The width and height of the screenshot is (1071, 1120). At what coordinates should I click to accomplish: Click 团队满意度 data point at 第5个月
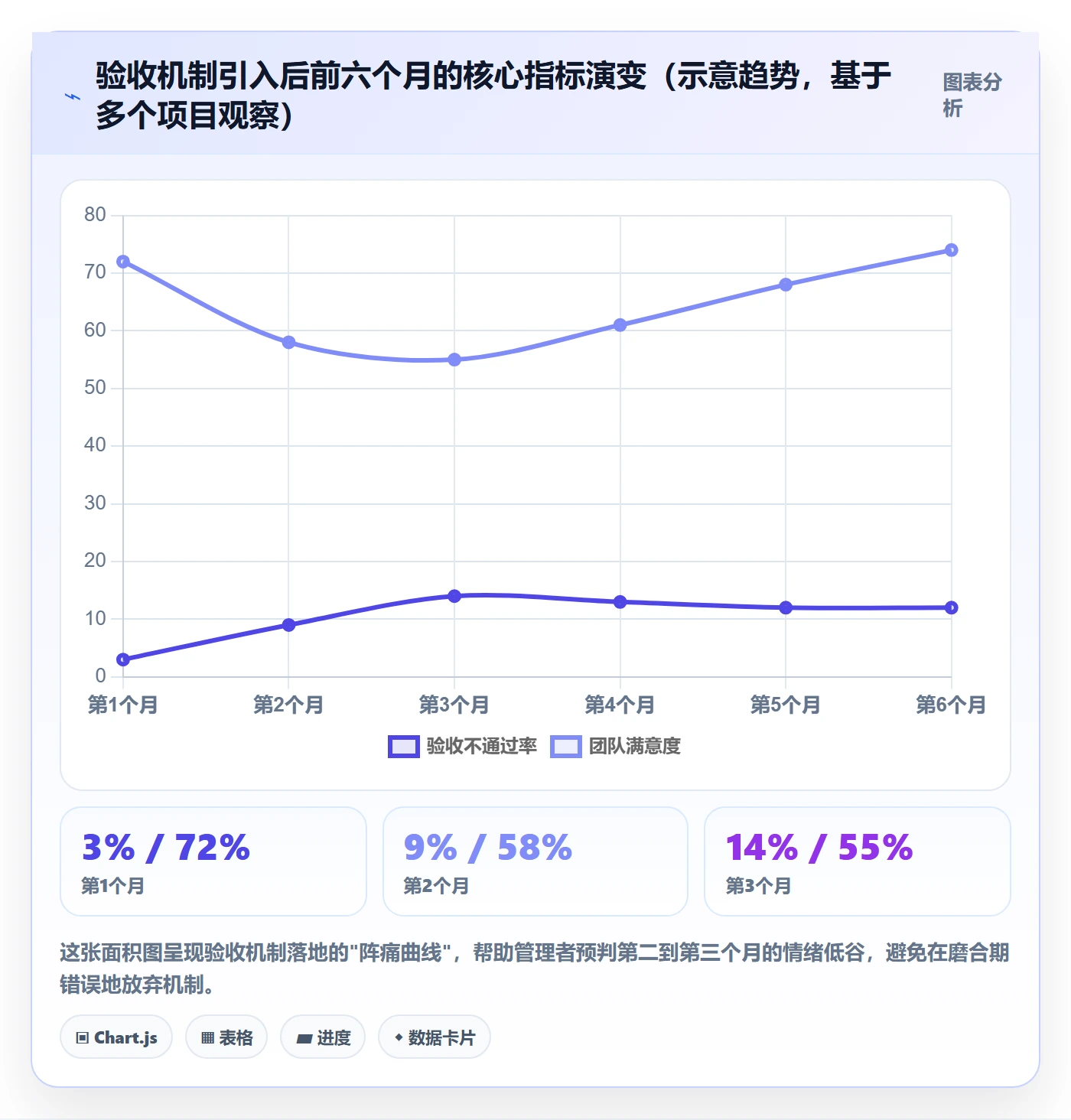pos(786,285)
